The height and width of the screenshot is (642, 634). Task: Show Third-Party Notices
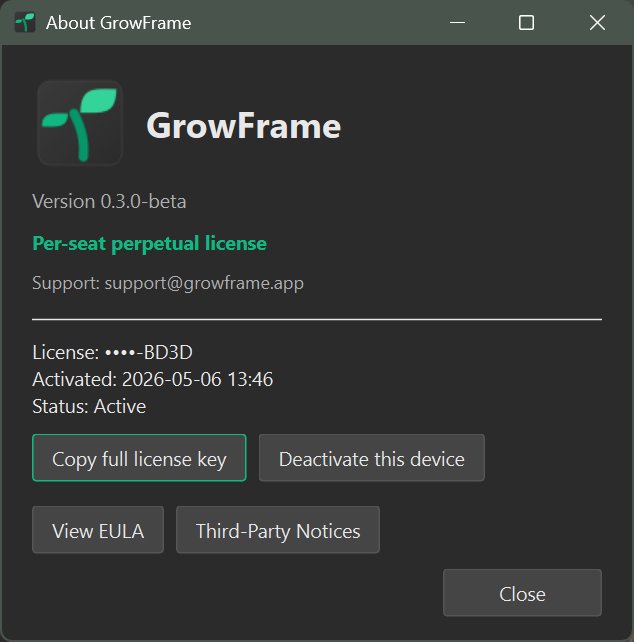click(x=278, y=530)
